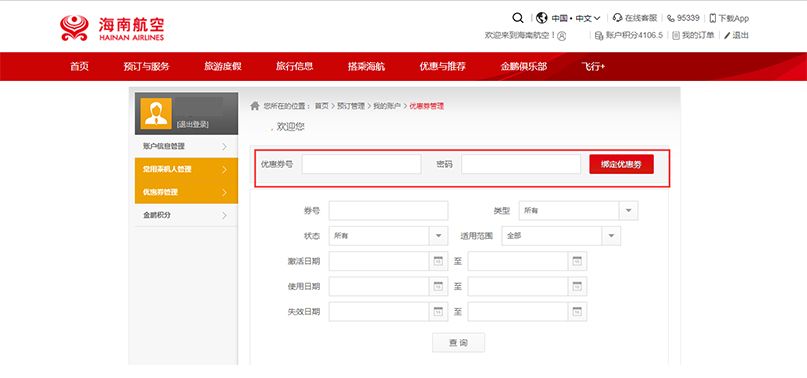Open the 中国·中文 language dropdown
The image size is (807, 378).
576,18
